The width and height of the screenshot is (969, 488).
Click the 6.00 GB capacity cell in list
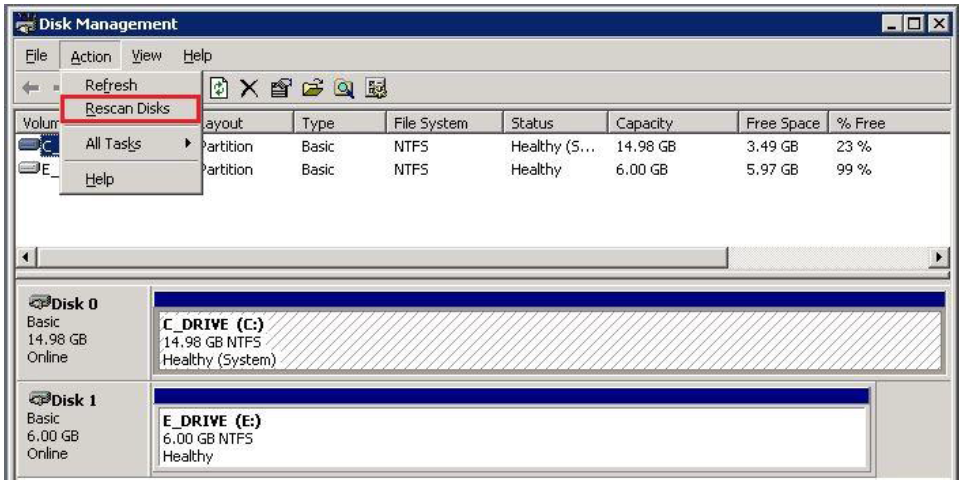641,169
